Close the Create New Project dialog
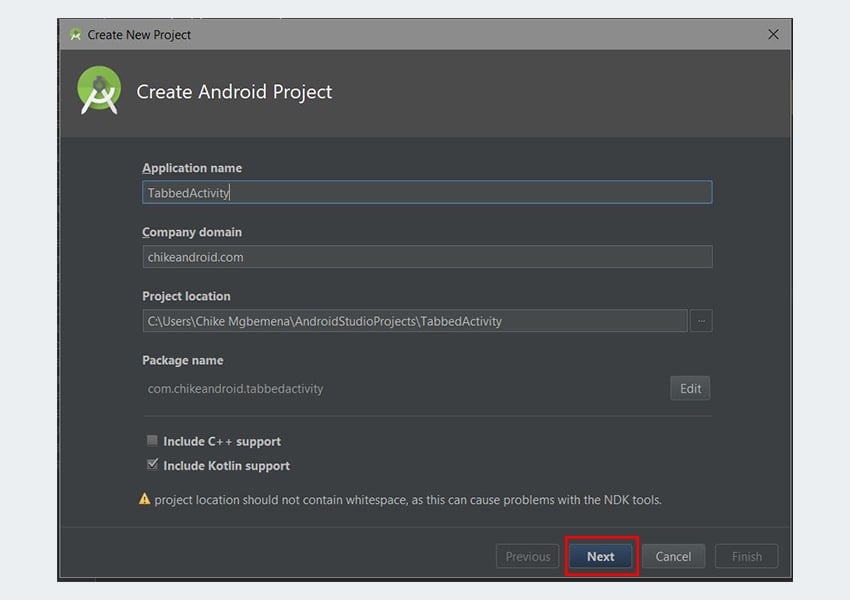Screen dimensions: 850x600 tap(773, 34)
